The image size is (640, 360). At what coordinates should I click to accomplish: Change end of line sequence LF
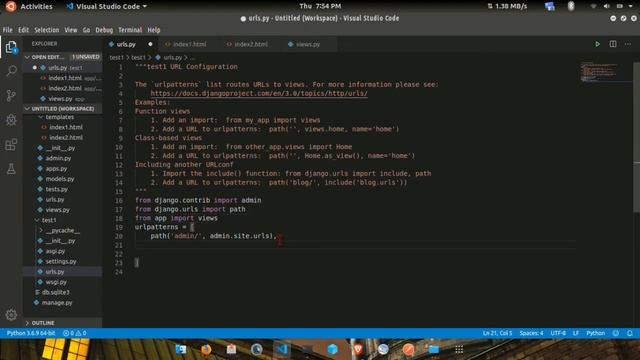pyautogui.click(x=576, y=333)
